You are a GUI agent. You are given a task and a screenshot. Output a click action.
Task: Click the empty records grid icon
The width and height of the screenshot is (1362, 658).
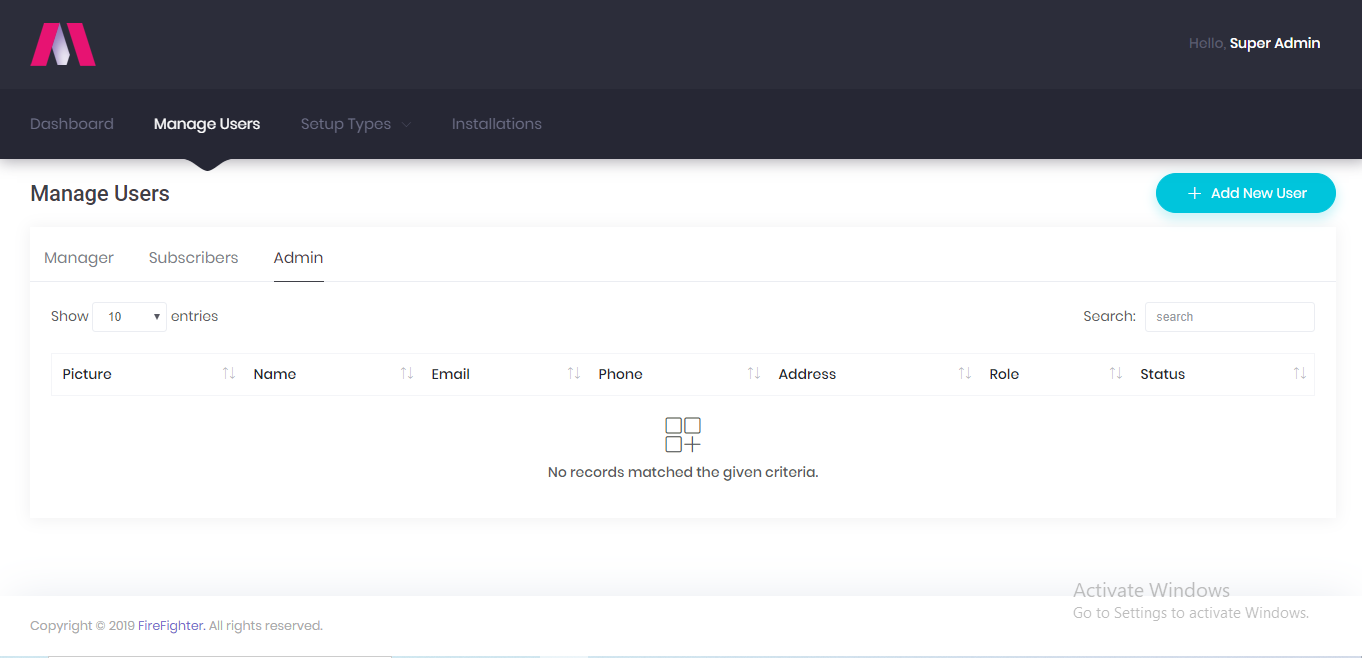(683, 435)
